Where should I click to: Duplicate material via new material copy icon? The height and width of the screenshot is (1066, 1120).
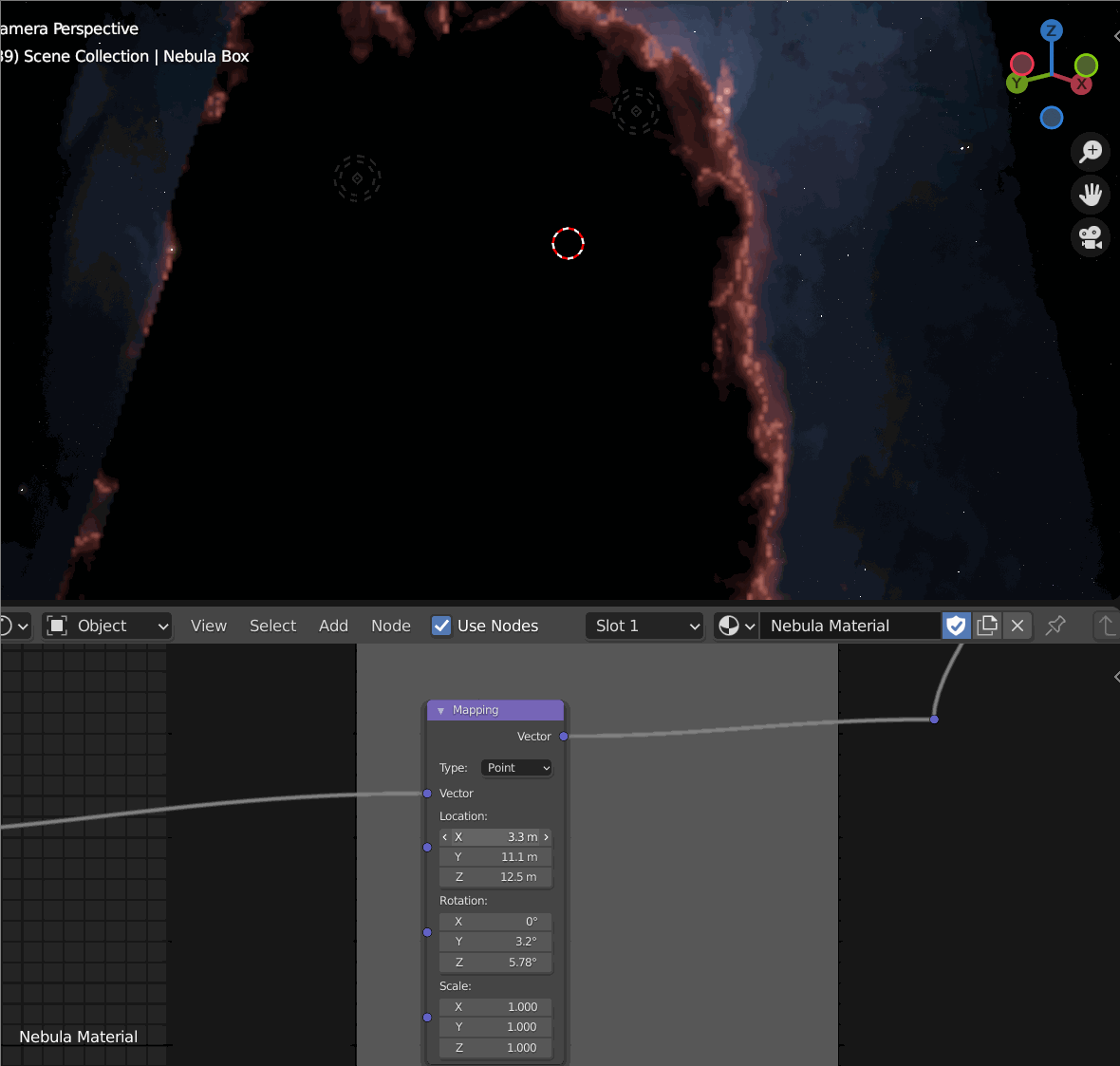pos(987,626)
